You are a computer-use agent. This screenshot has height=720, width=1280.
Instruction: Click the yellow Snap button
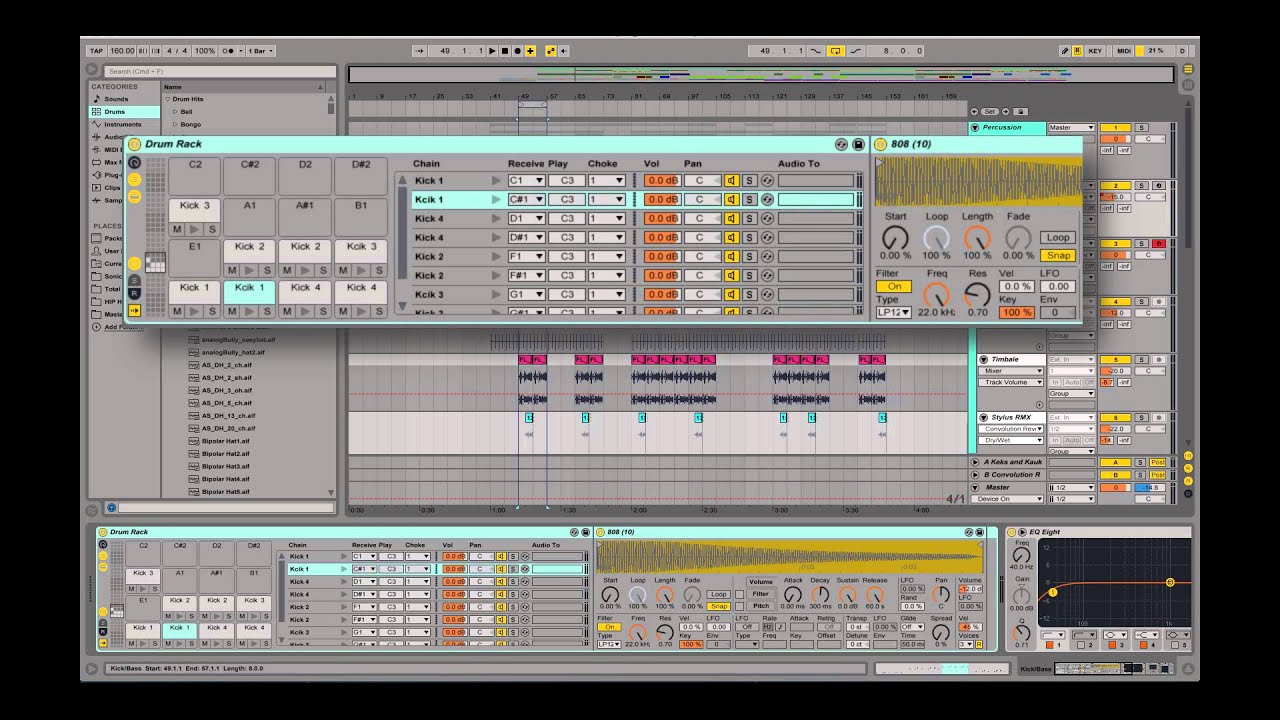1058,255
